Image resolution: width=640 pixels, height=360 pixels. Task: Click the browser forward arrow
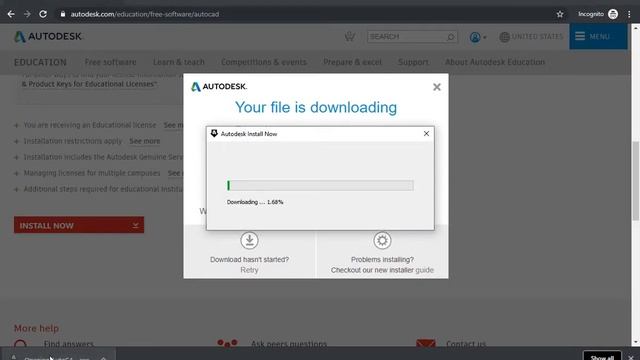point(27,14)
